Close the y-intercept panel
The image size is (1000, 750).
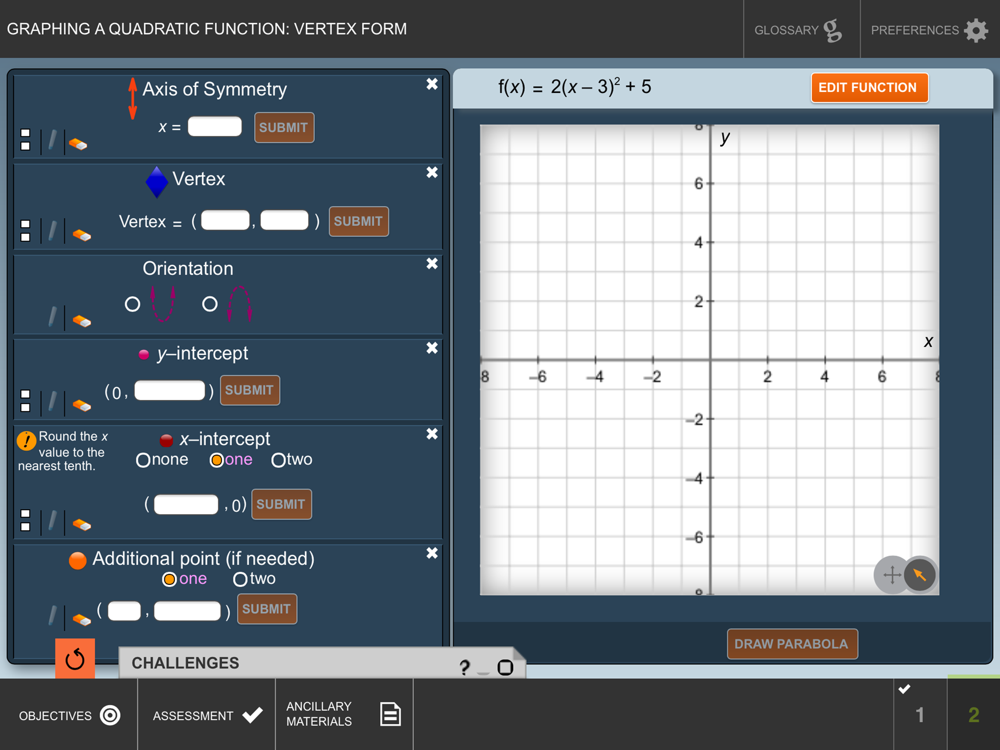pos(432,348)
